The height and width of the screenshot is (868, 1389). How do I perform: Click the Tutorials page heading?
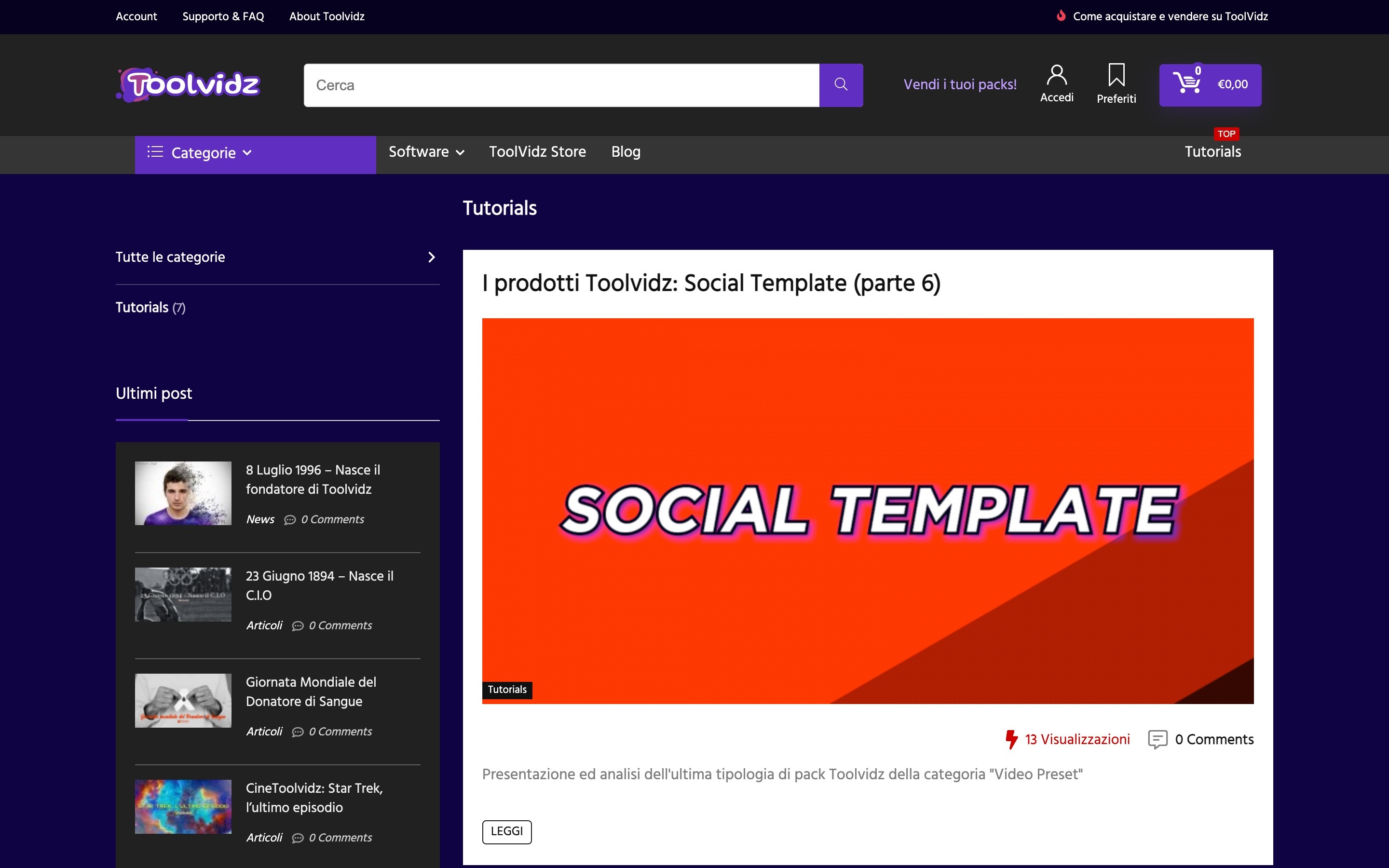pos(499,208)
